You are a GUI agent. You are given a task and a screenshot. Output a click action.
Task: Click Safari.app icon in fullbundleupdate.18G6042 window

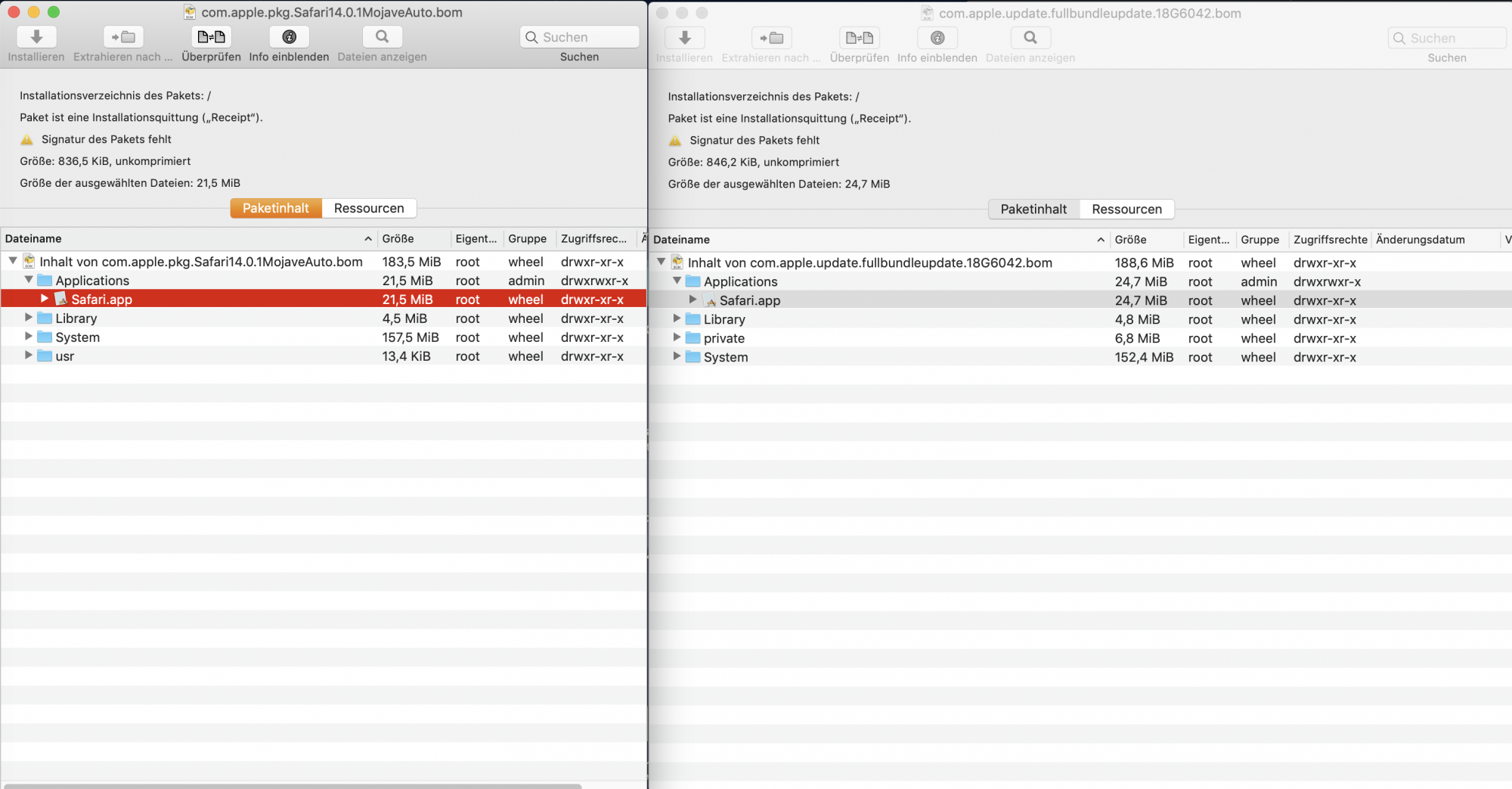710,300
